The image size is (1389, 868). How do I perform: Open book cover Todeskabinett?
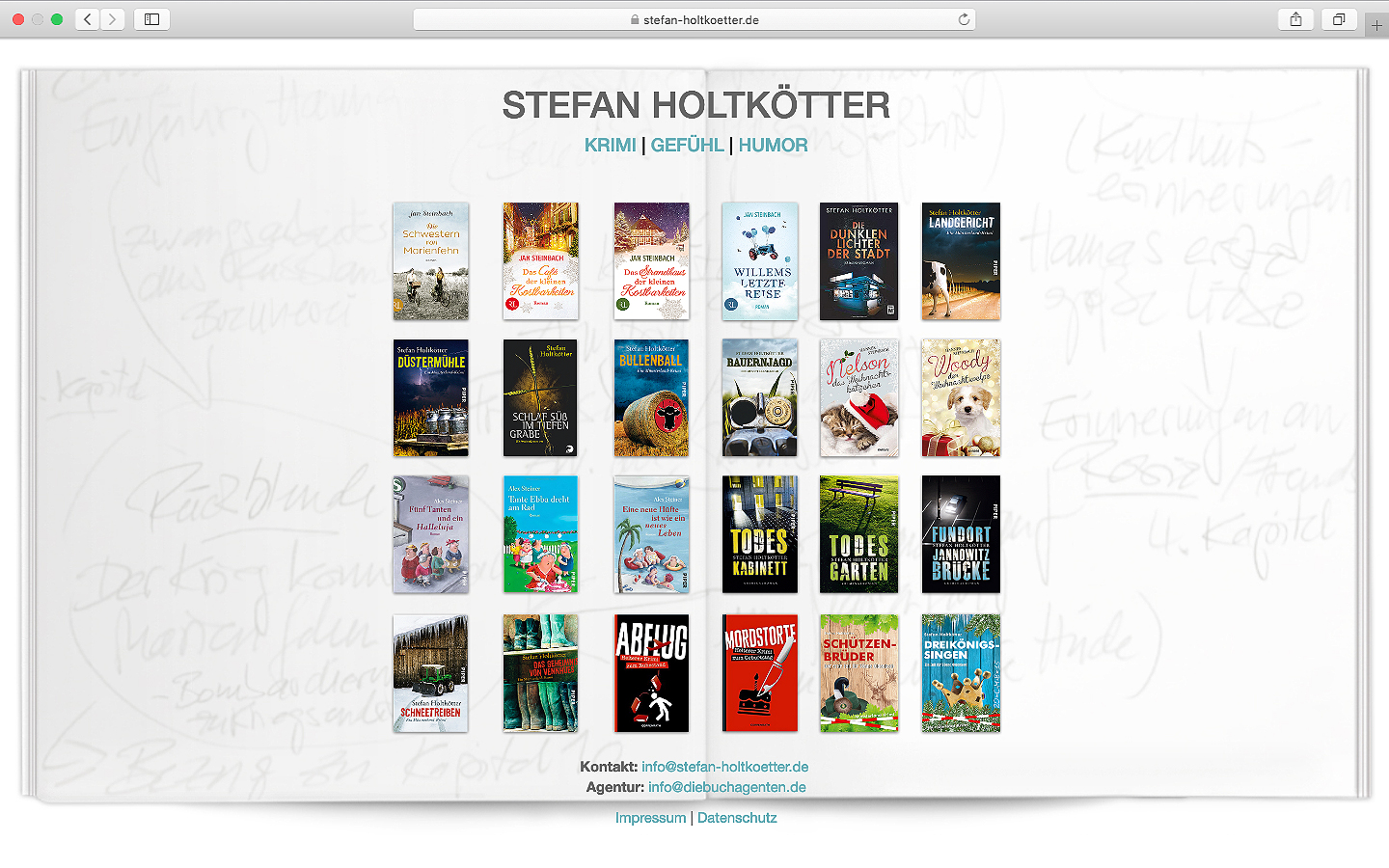click(760, 534)
